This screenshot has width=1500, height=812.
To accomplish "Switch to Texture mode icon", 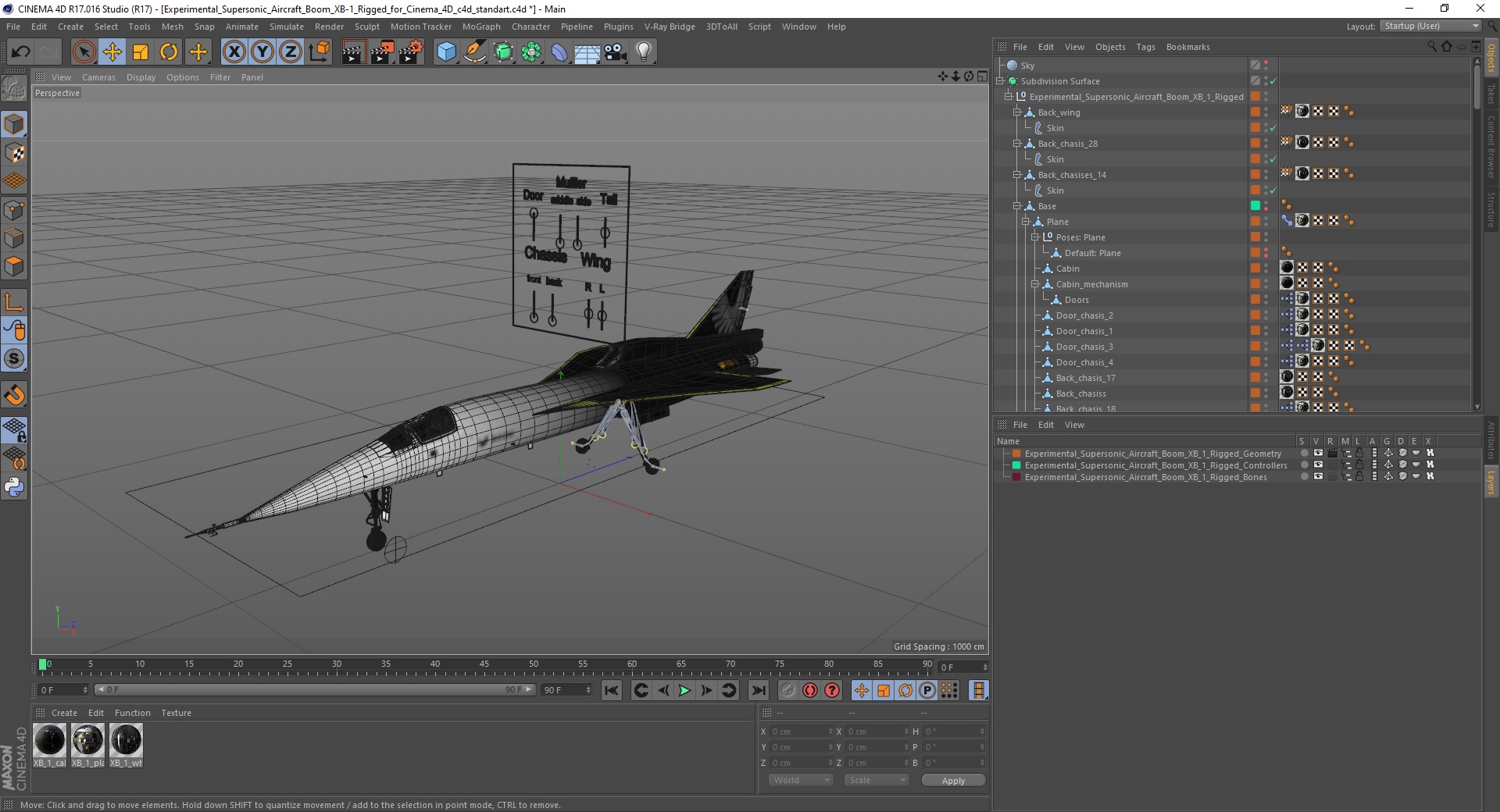I will coord(14,153).
